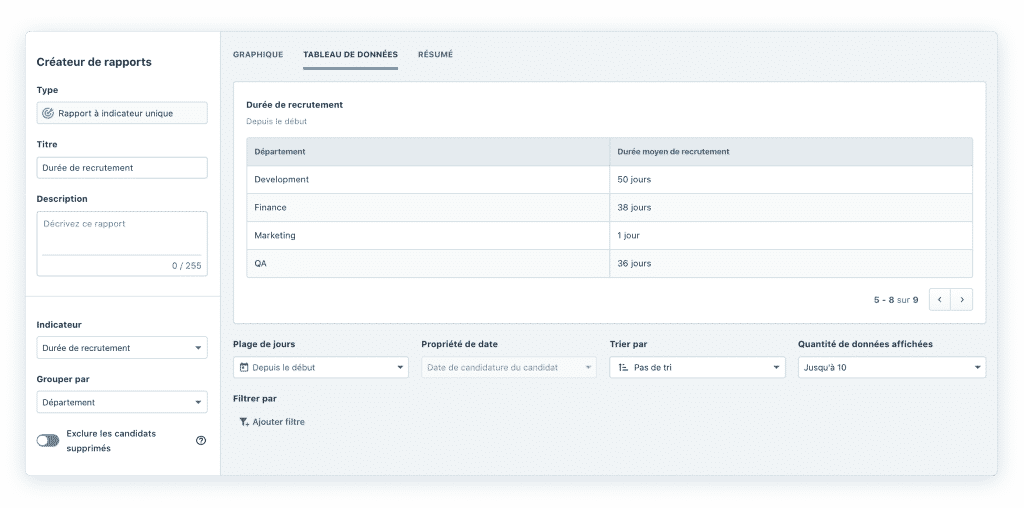This screenshot has height=508, width=1024.
Task: Click the Rapport à indicateur unique type field
Action: pyautogui.click(x=122, y=113)
